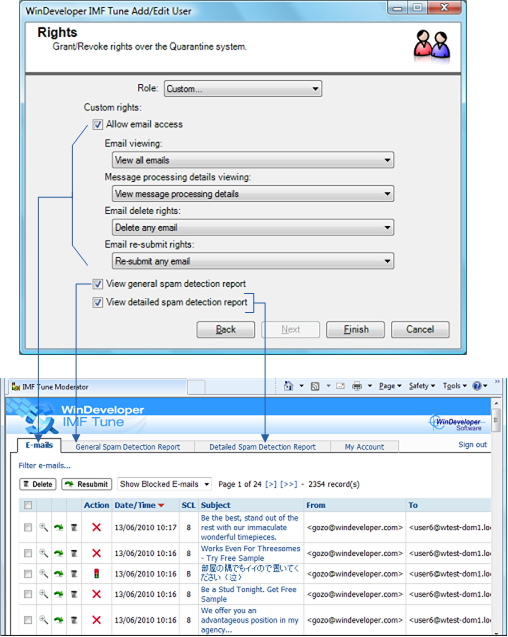Viewport: 508px width, 637px height.
Task: Click the Back button in the dialog
Action: [x=226, y=329]
